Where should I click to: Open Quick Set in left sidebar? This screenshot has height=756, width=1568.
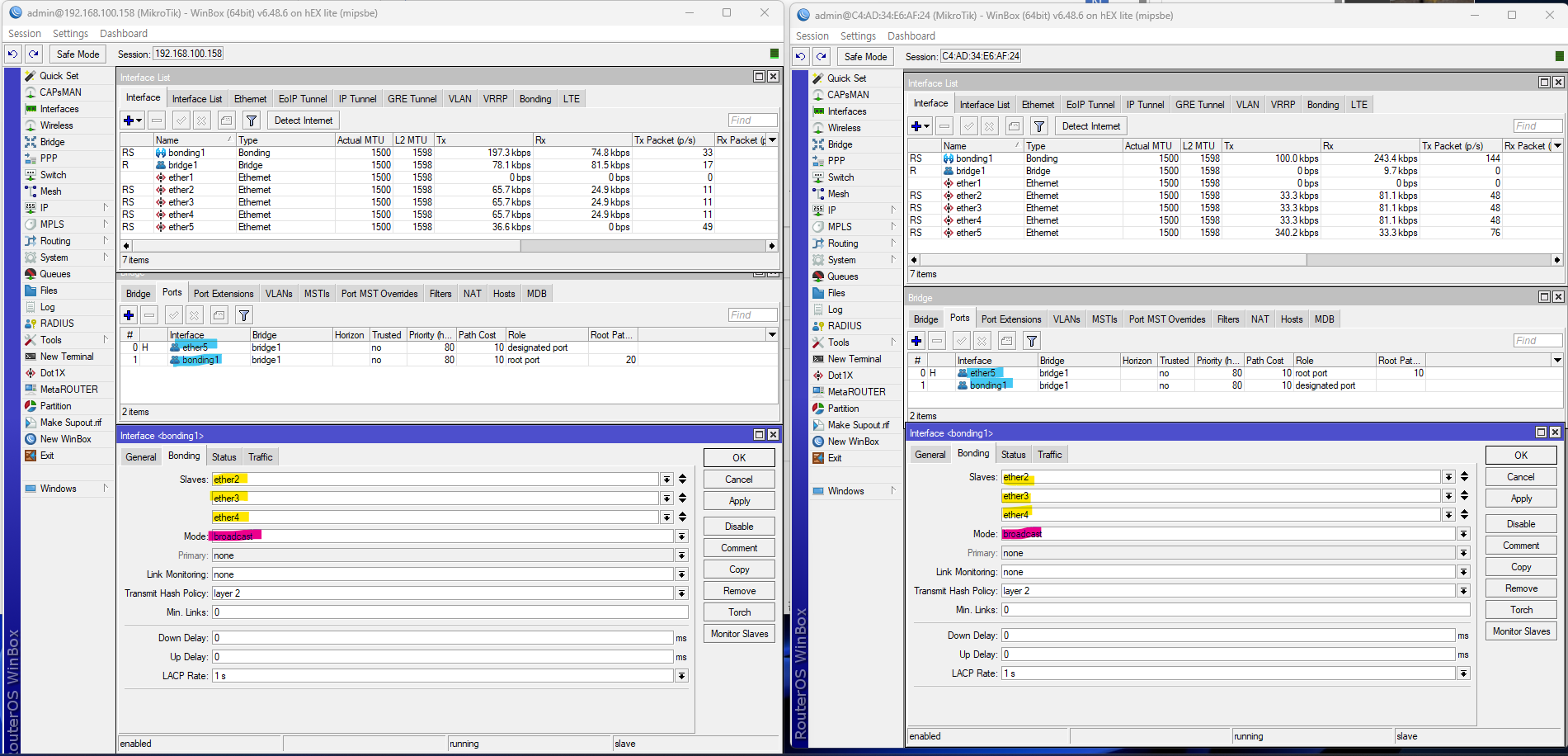[59, 76]
